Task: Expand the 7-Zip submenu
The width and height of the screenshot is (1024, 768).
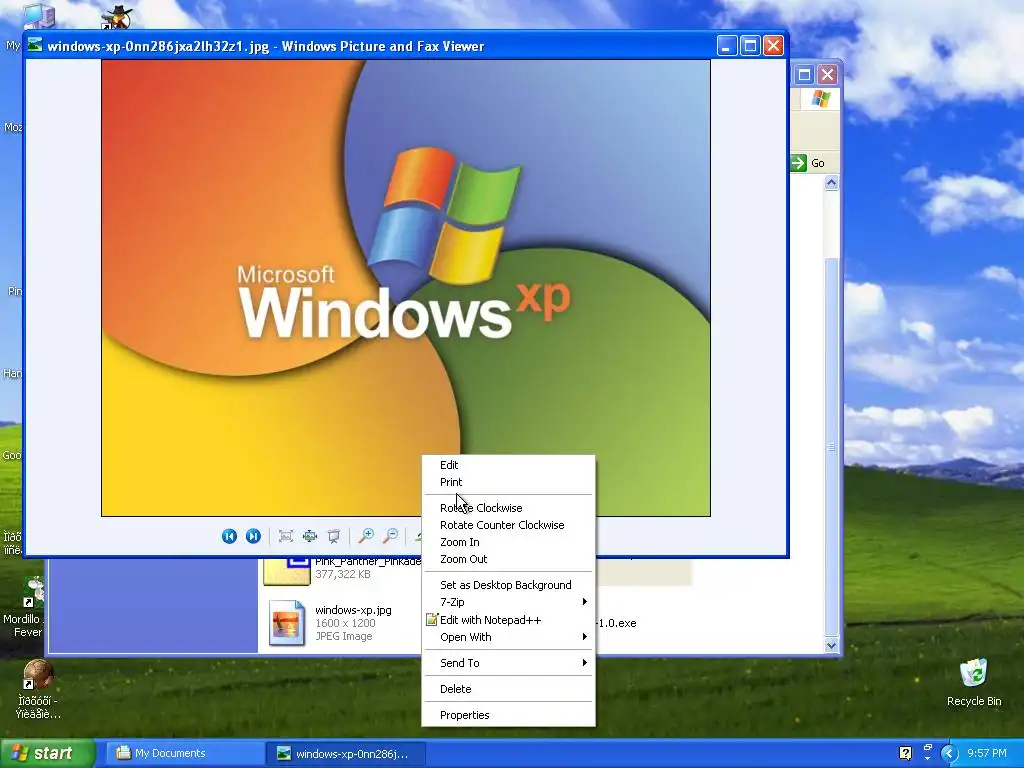Action: (x=509, y=602)
